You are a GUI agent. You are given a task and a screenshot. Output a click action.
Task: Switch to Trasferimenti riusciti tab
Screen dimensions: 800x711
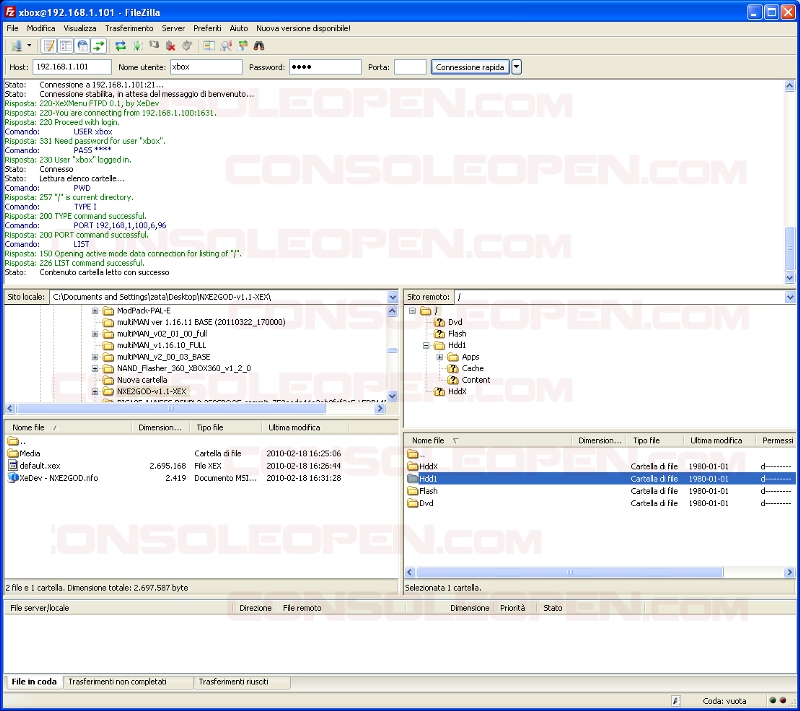(233, 681)
